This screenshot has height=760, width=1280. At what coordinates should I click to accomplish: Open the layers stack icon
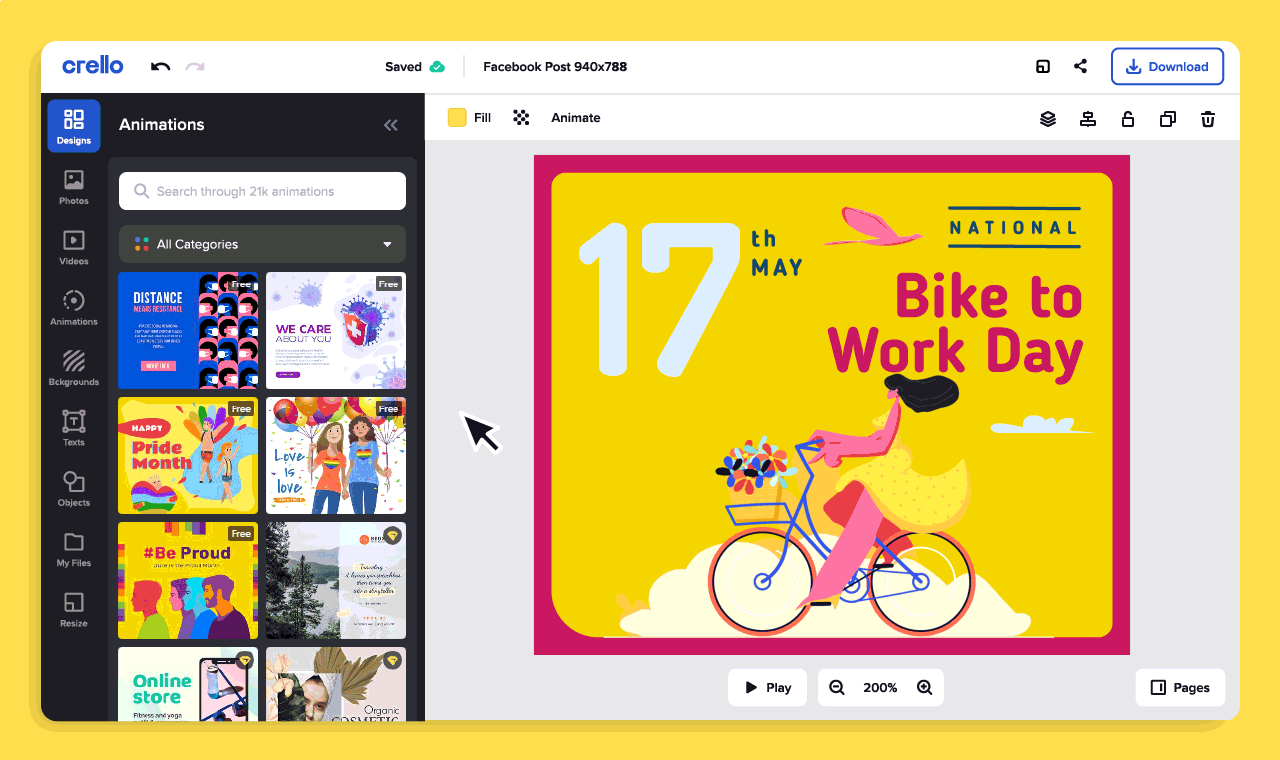(x=1048, y=119)
